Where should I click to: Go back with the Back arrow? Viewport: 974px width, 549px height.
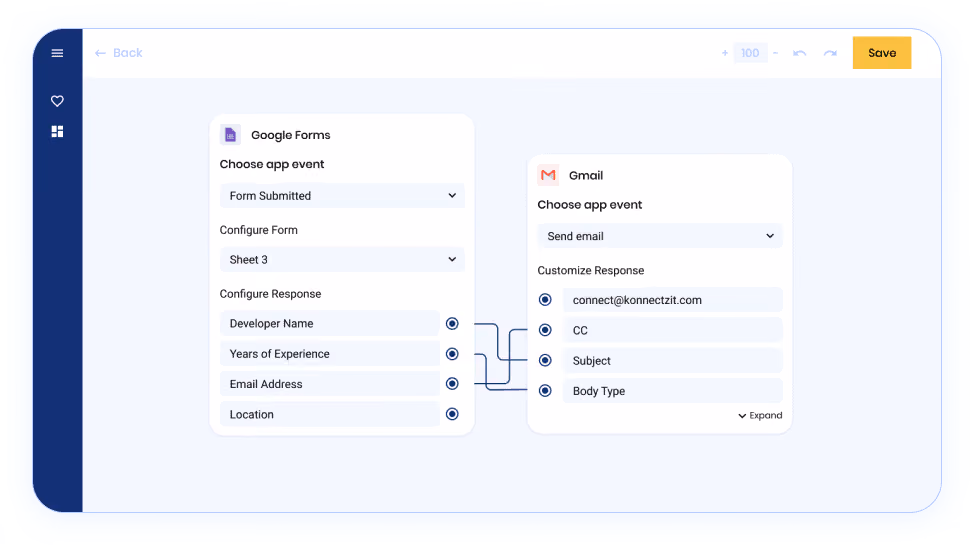click(x=118, y=53)
